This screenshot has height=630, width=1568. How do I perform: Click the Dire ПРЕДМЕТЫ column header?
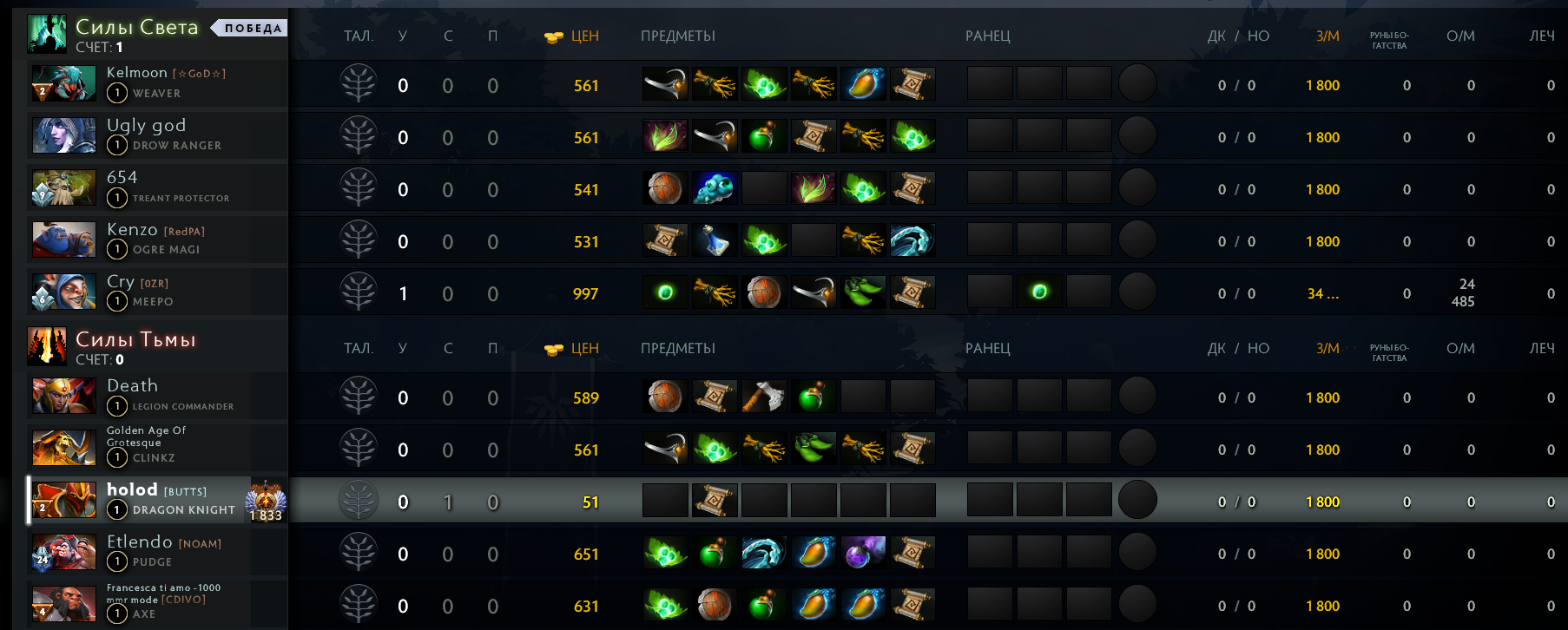(x=678, y=349)
